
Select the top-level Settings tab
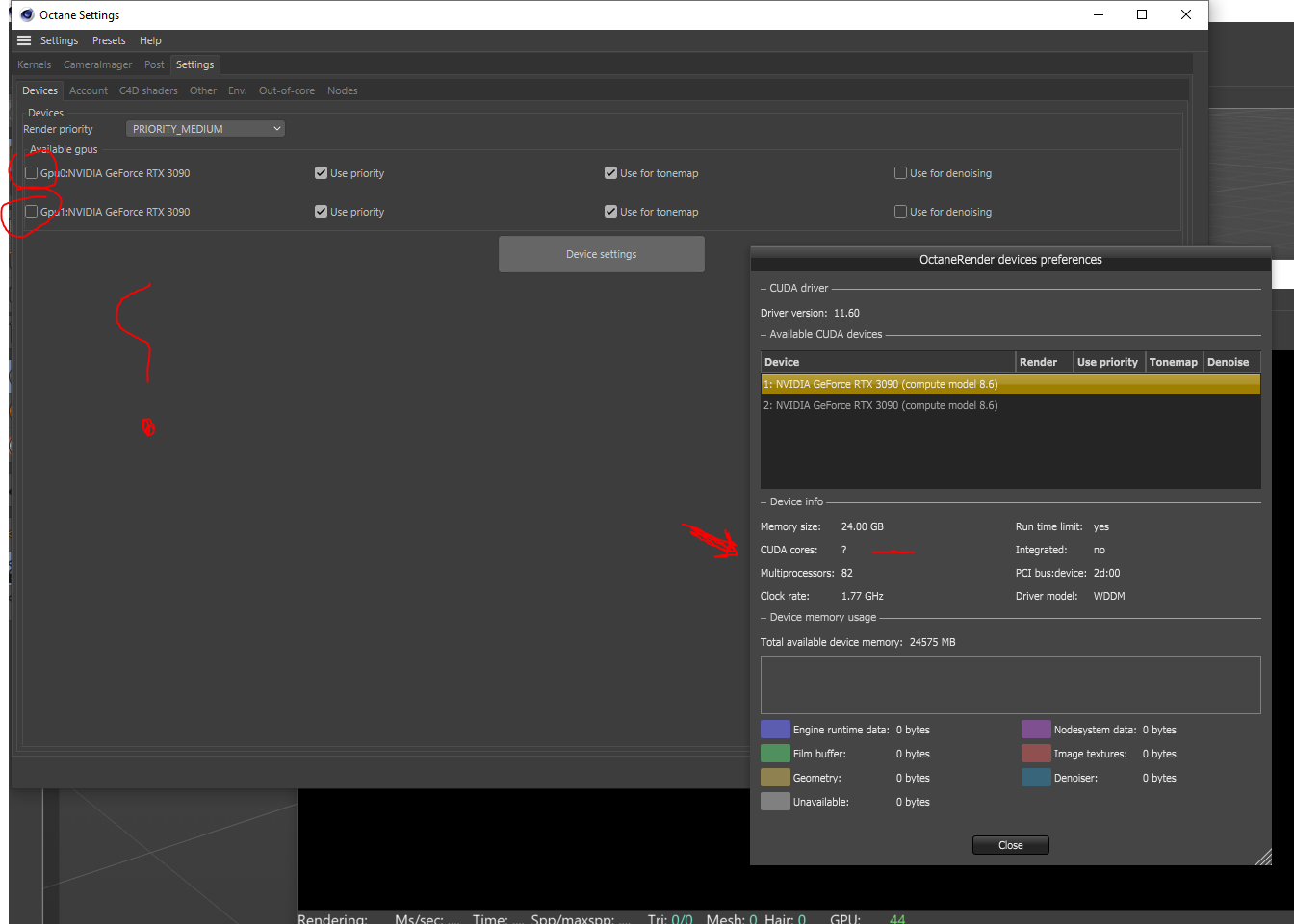click(194, 64)
